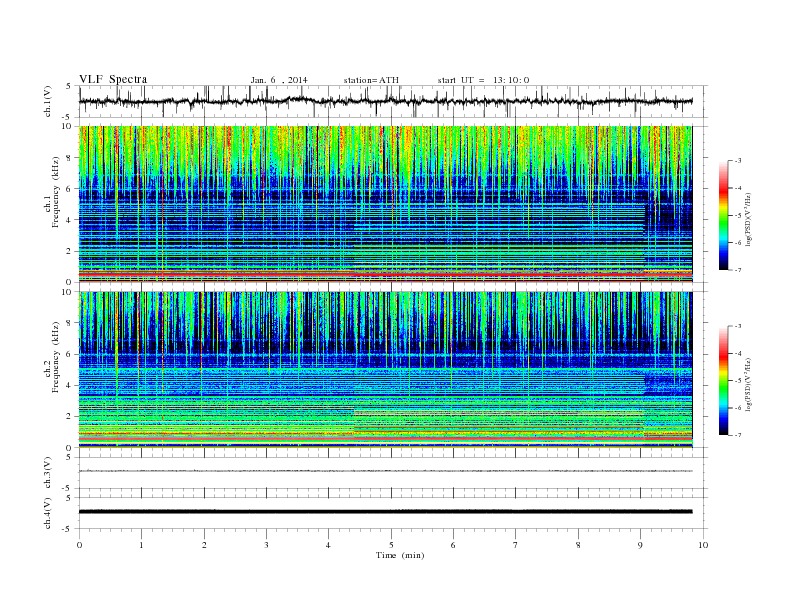Click the "7" tick on the time axis

pyautogui.click(x=516, y=545)
